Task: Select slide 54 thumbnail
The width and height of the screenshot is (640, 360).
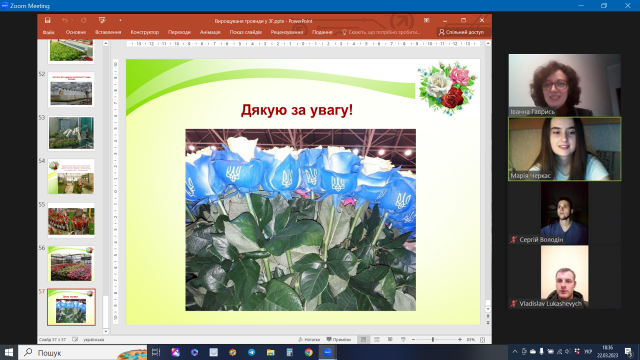Action: (71, 177)
